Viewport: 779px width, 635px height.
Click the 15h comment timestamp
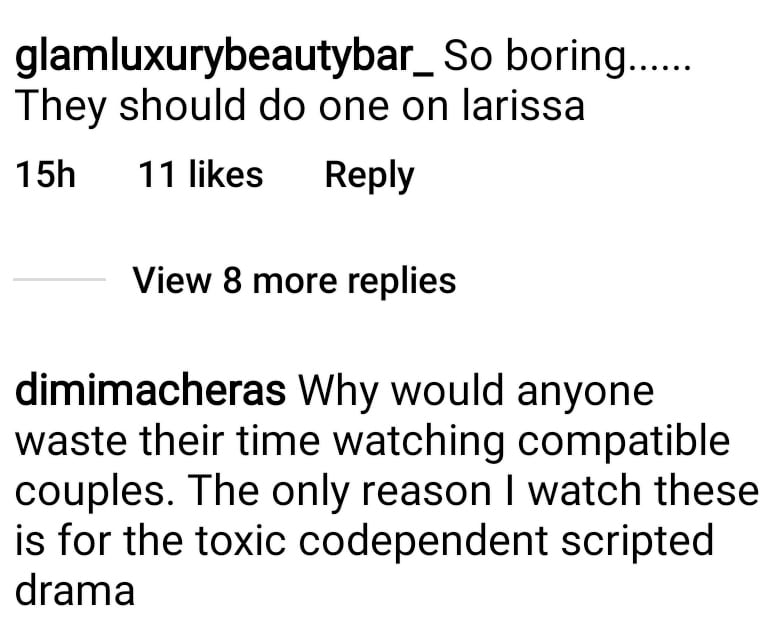coord(45,175)
